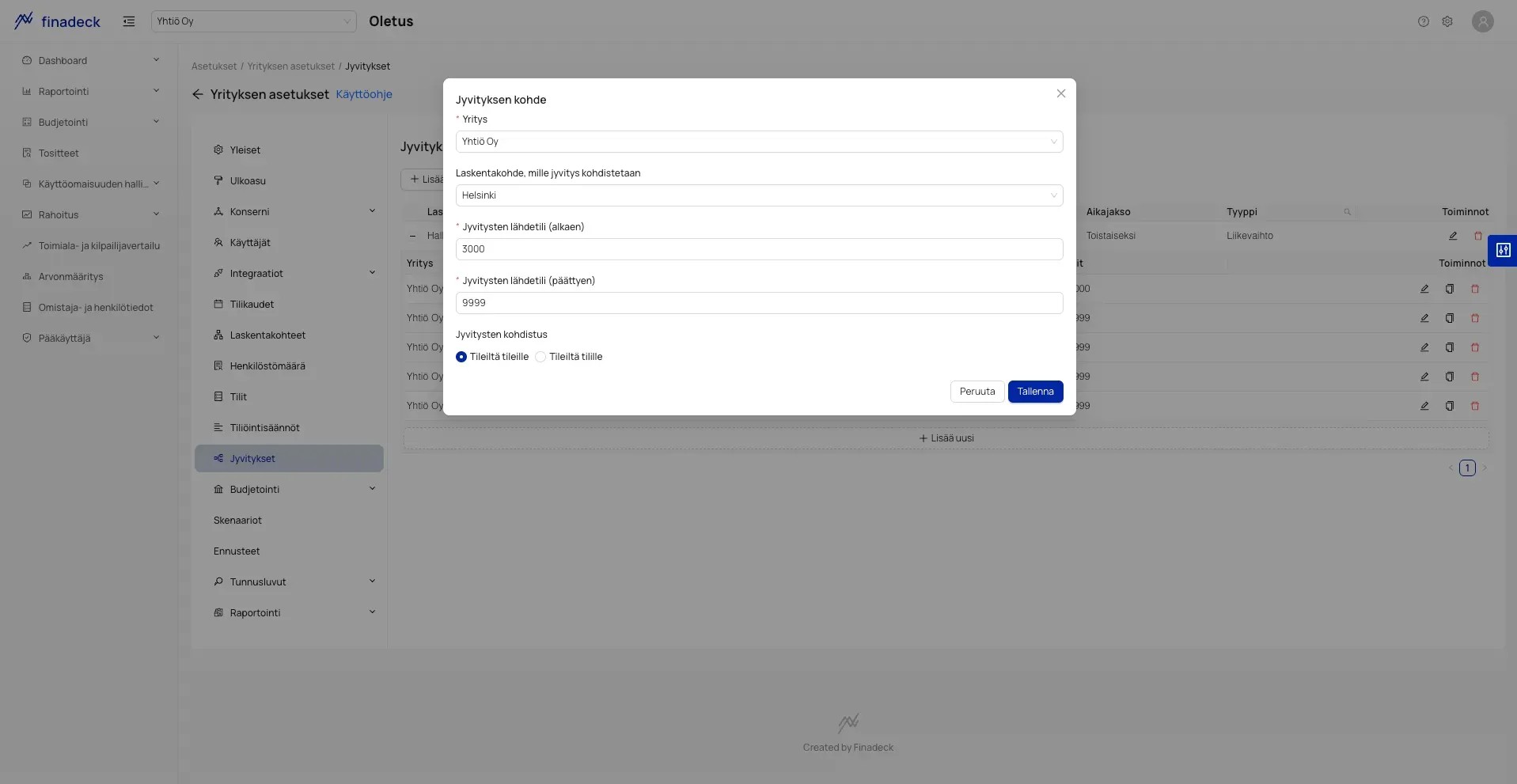
Task: Click the Tallenna button
Action: coord(1035,392)
